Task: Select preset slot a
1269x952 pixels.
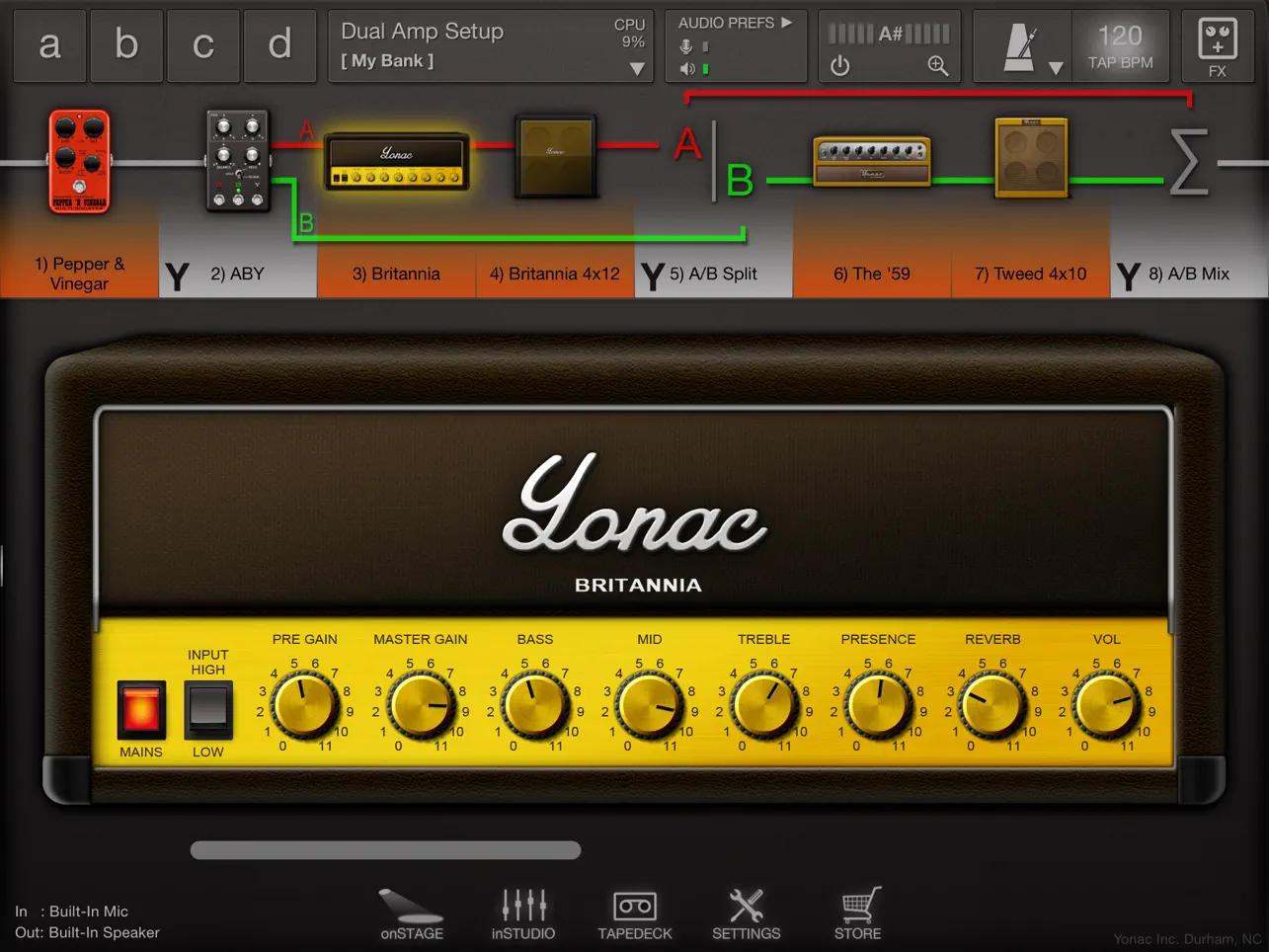Action: pos(49,46)
